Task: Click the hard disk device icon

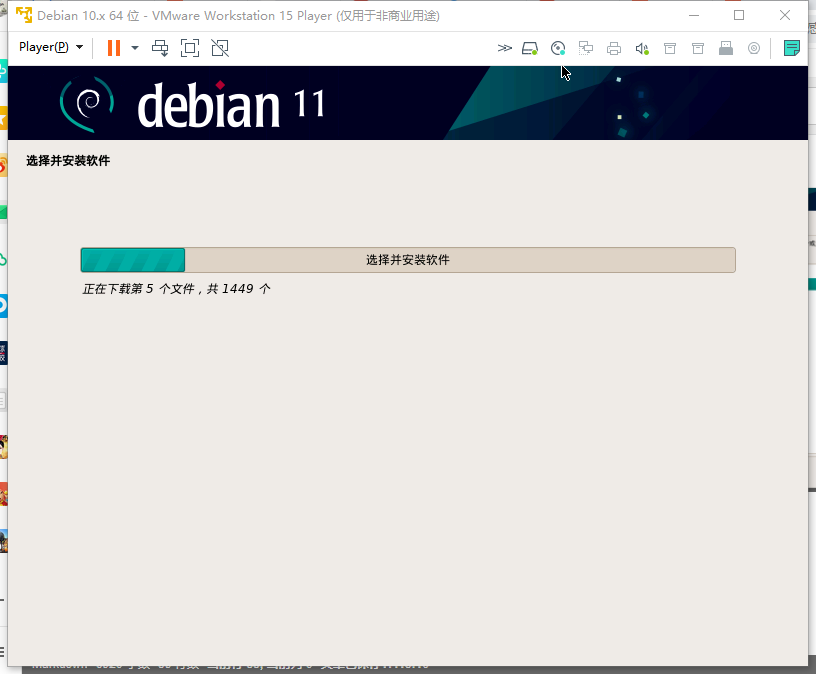Action: [530, 48]
